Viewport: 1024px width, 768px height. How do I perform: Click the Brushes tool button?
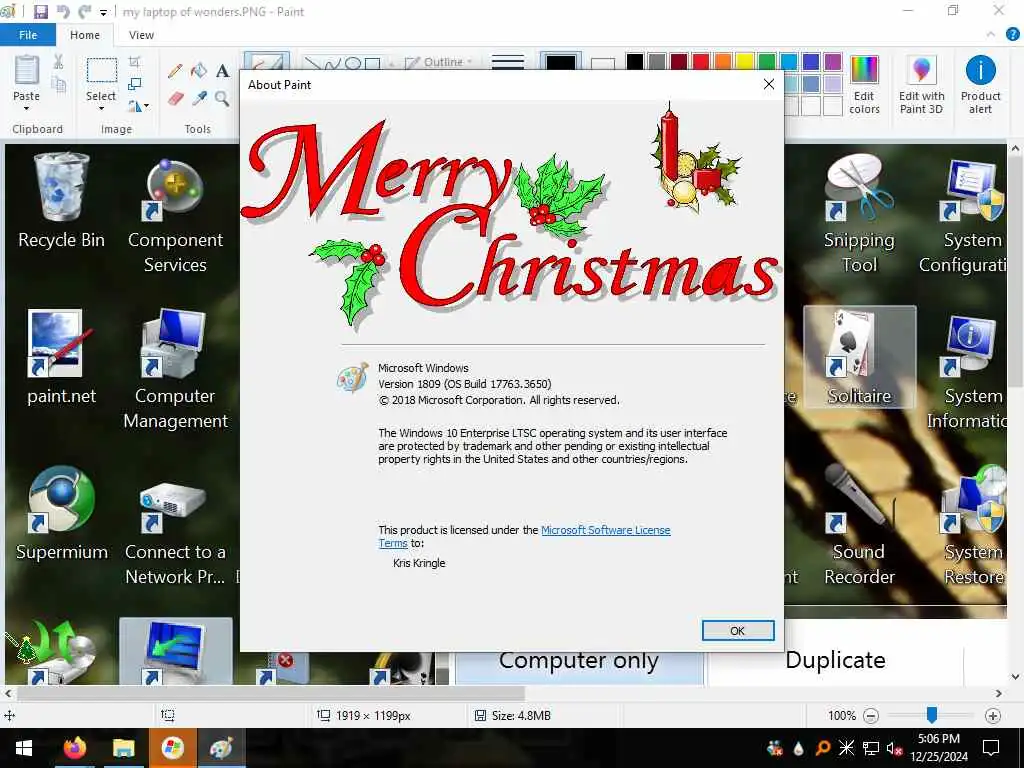(266, 62)
